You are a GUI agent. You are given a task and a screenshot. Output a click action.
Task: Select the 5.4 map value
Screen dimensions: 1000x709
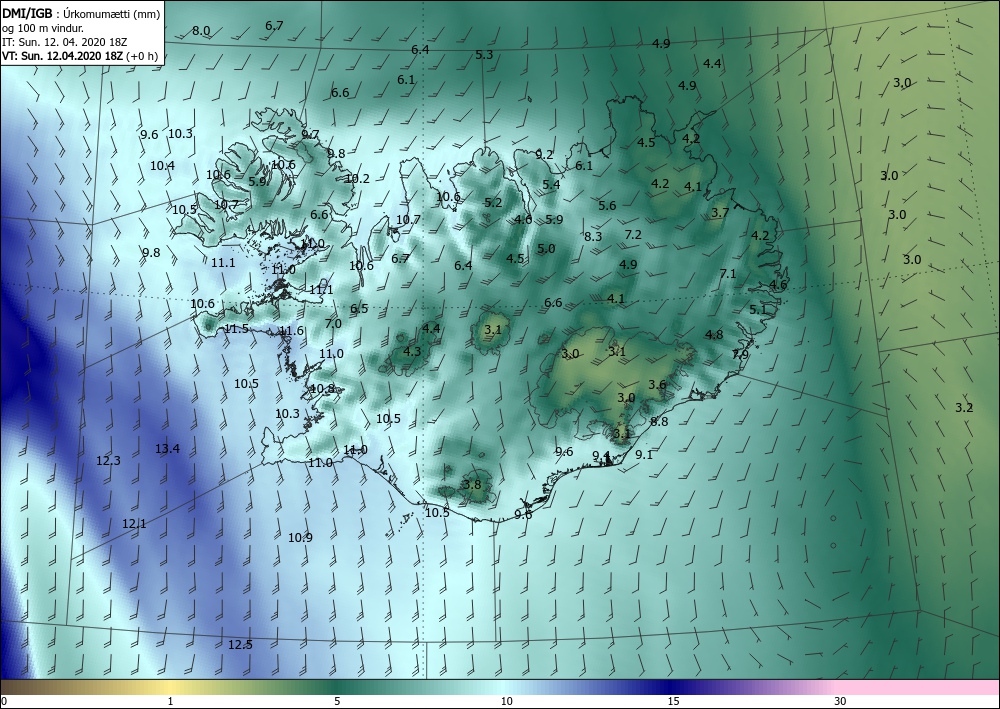point(551,184)
